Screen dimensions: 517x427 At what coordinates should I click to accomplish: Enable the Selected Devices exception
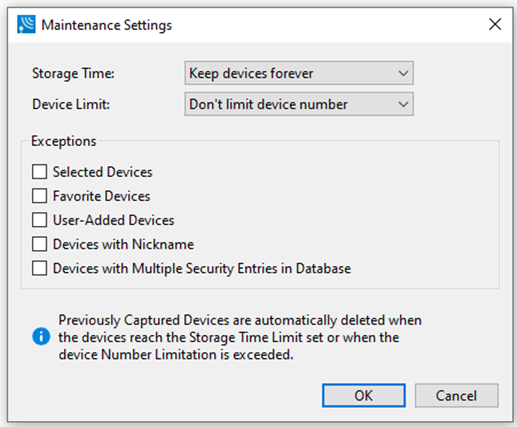pyautogui.click(x=39, y=172)
